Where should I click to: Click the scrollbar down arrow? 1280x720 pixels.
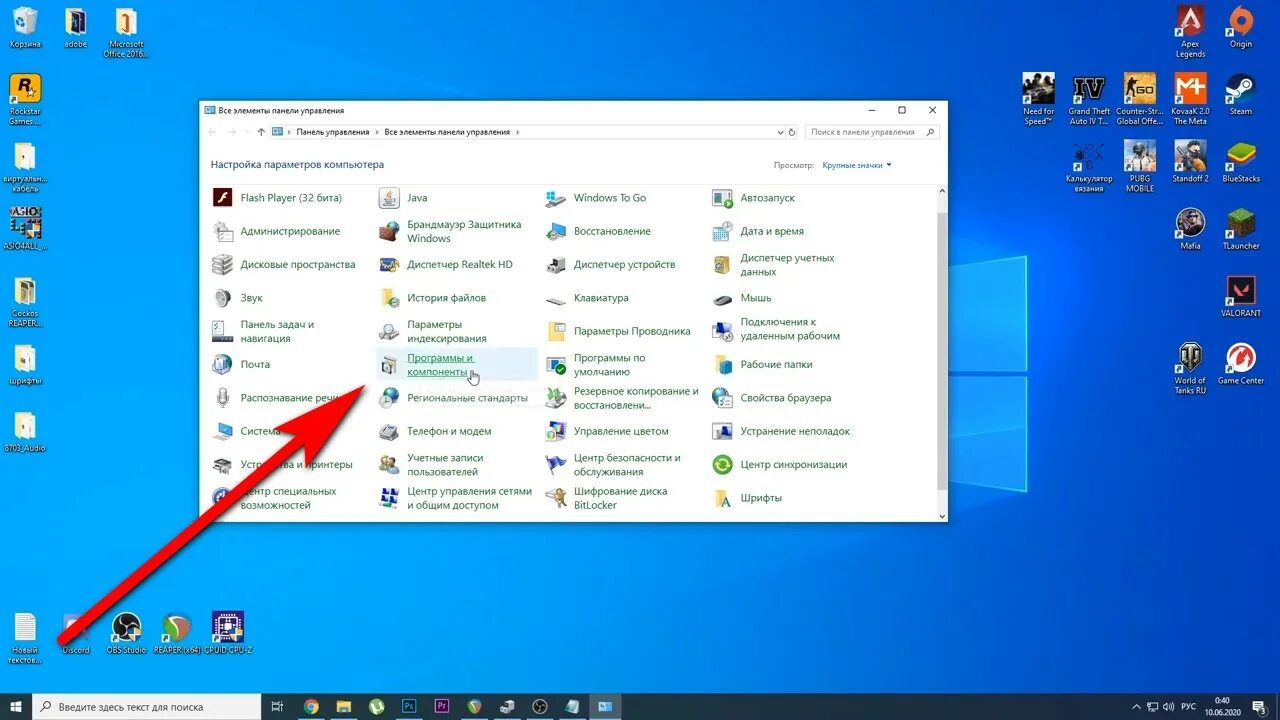click(942, 516)
